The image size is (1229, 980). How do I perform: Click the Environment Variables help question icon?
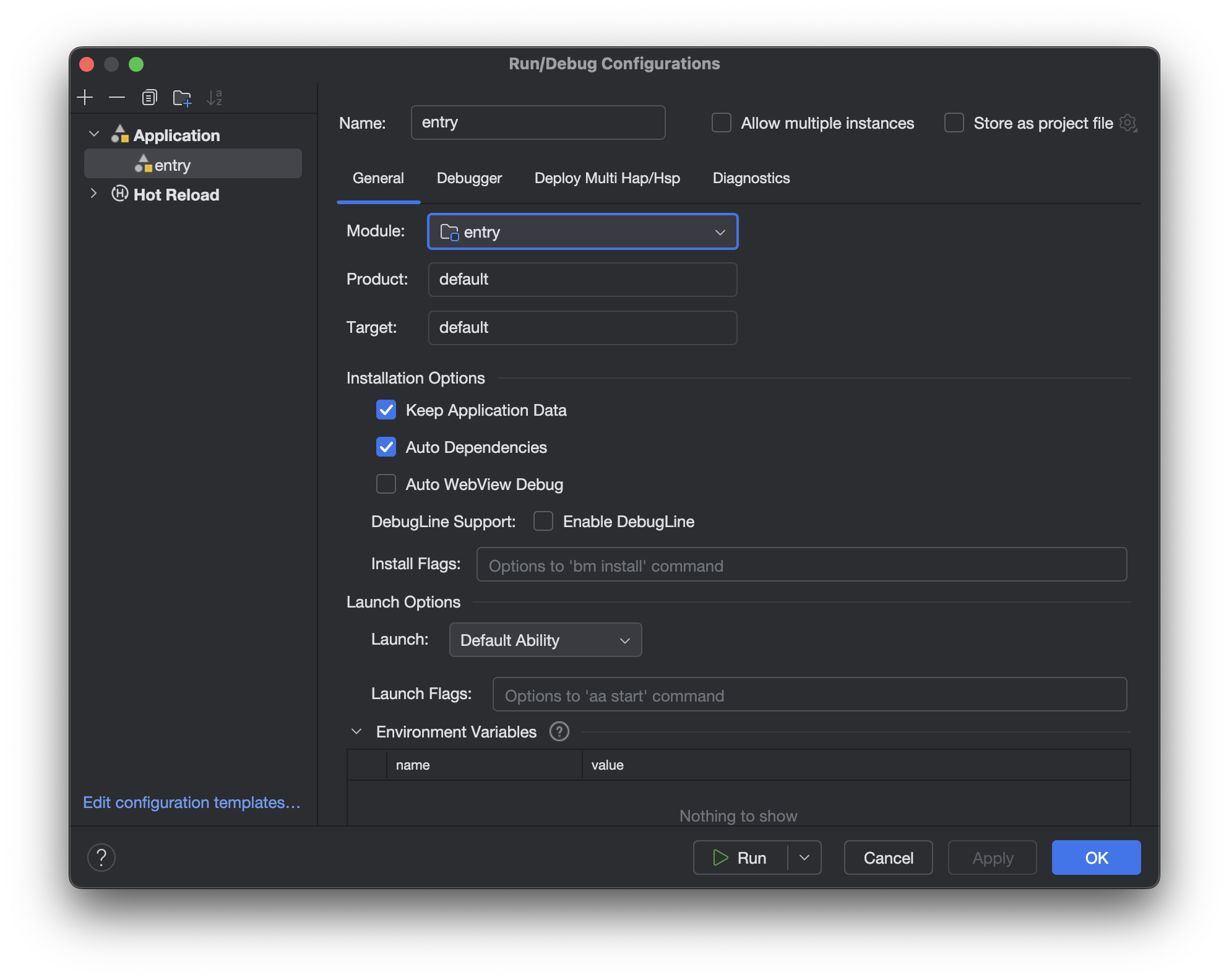pos(559,732)
